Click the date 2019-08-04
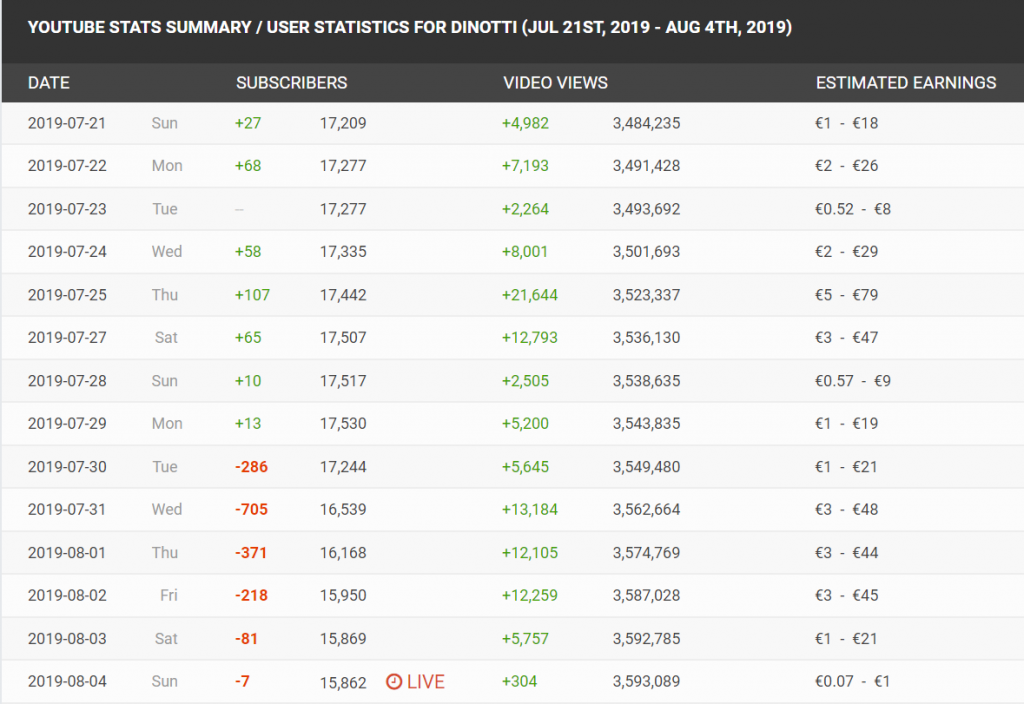Screen dimensions: 1024x704 (67, 681)
